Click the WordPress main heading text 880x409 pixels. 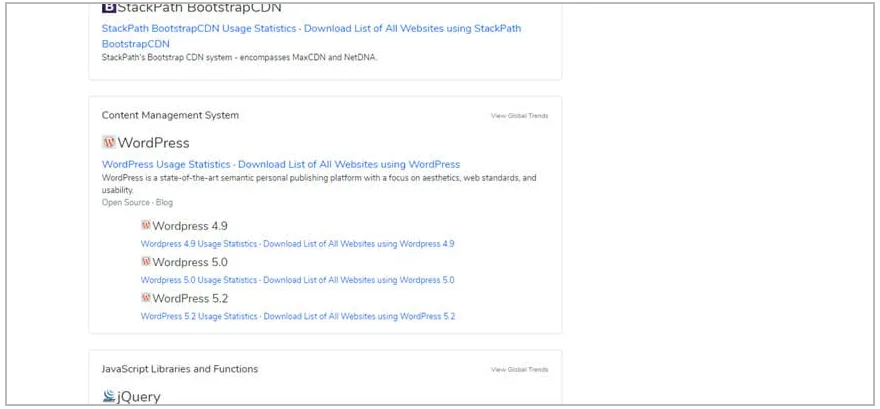click(x=153, y=143)
